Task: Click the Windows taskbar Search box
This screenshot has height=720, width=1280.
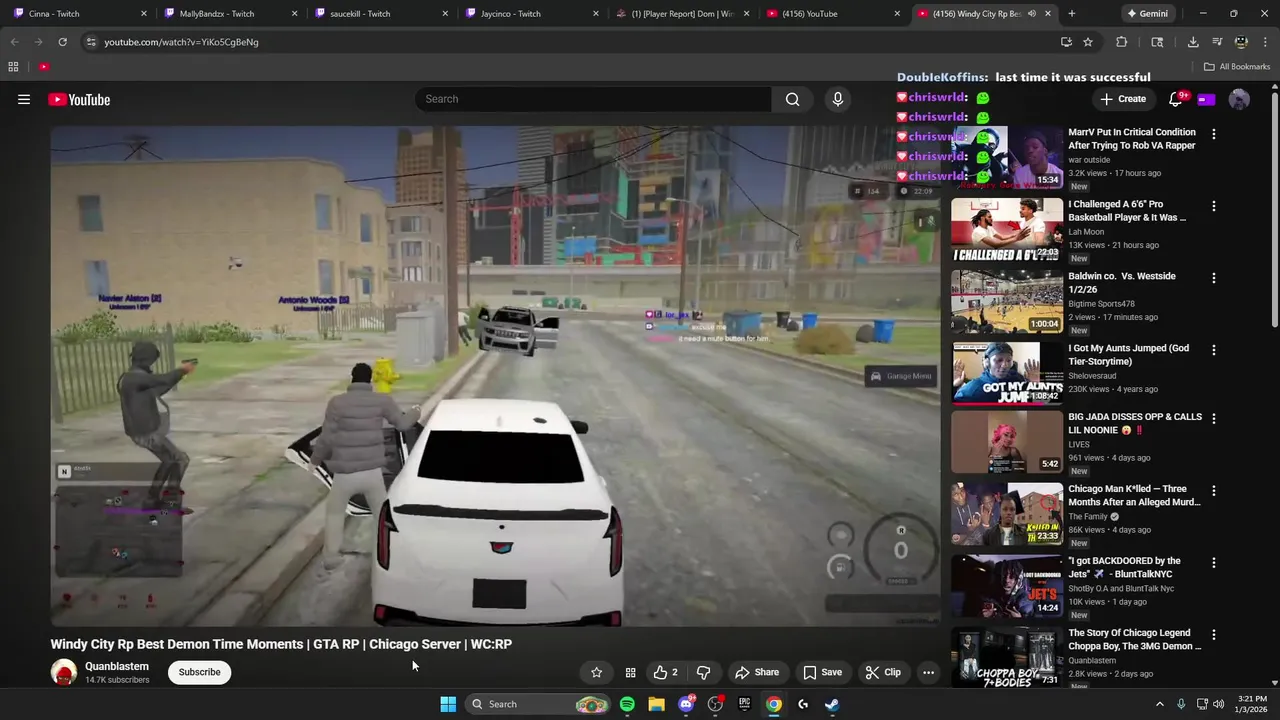Action: click(x=538, y=704)
